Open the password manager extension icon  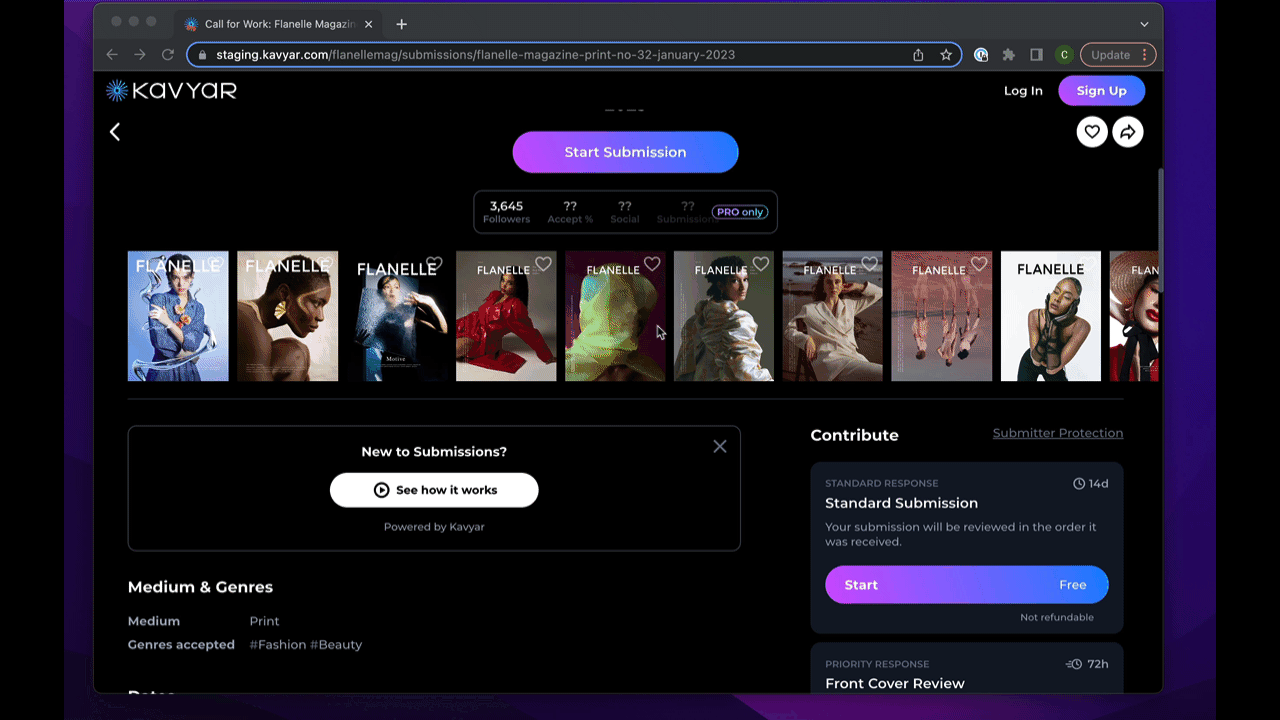pos(982,55)
